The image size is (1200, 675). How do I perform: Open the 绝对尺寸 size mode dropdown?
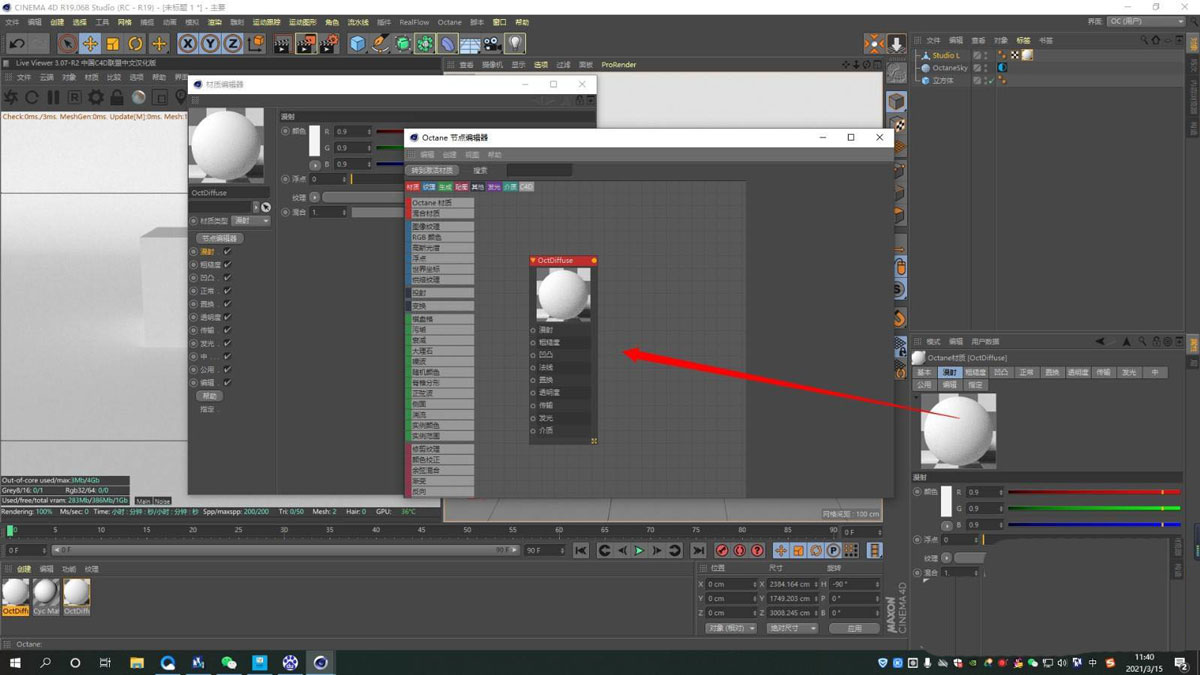[x=792, y=628]
